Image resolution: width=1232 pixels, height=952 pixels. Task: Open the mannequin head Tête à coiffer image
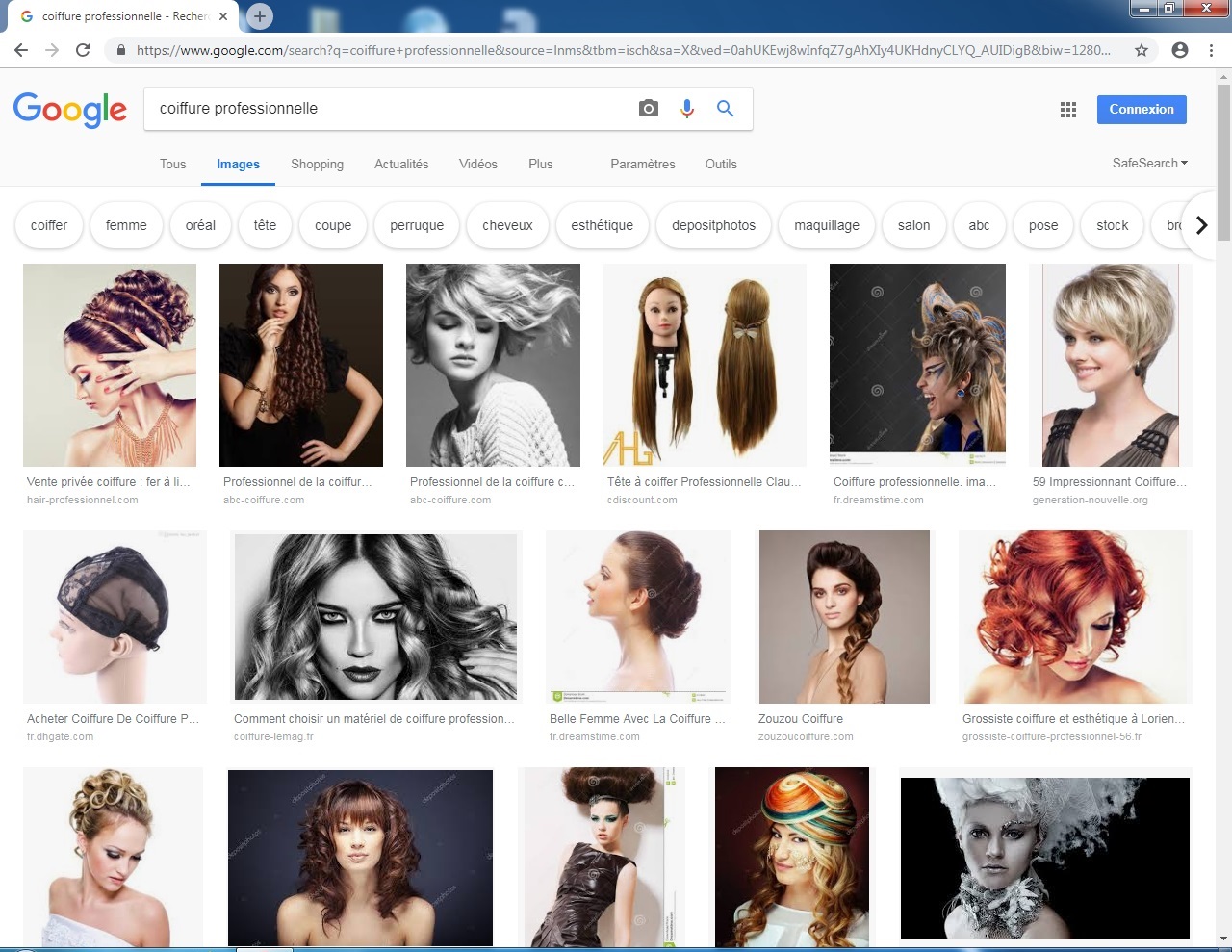(705, 366)
